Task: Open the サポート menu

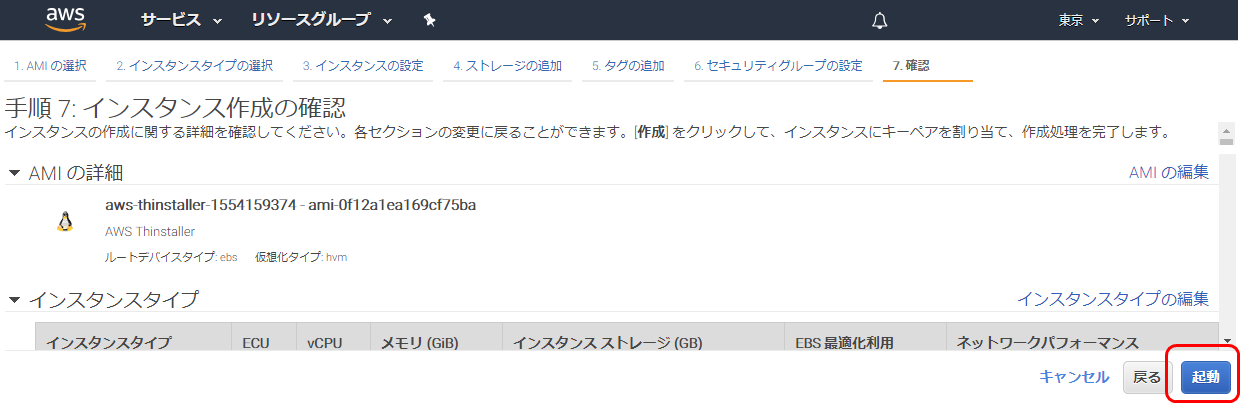Action: point(1156,20)
